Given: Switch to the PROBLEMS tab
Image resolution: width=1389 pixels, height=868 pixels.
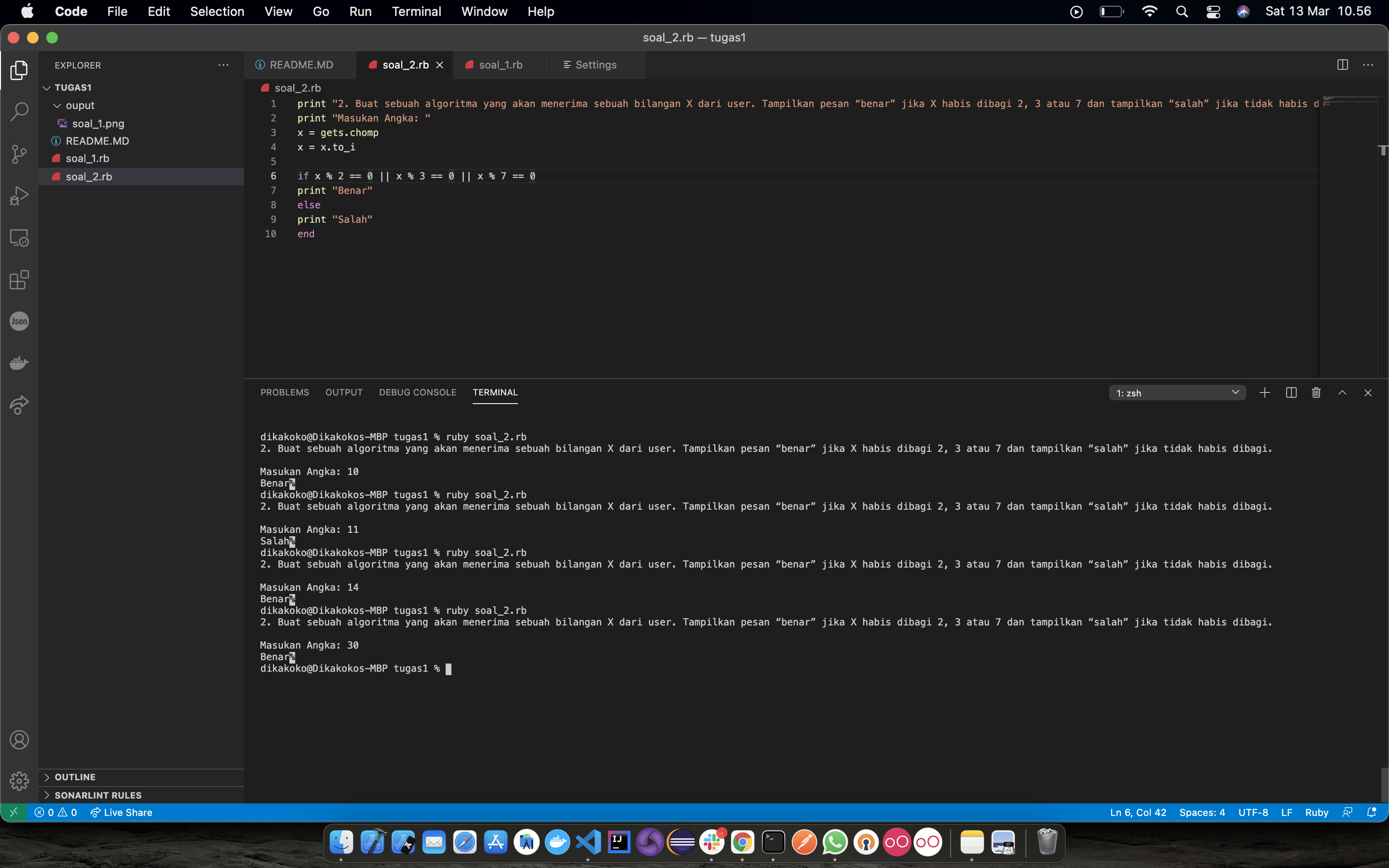Looking at the screenshot, I should click(x=285, y=391).
